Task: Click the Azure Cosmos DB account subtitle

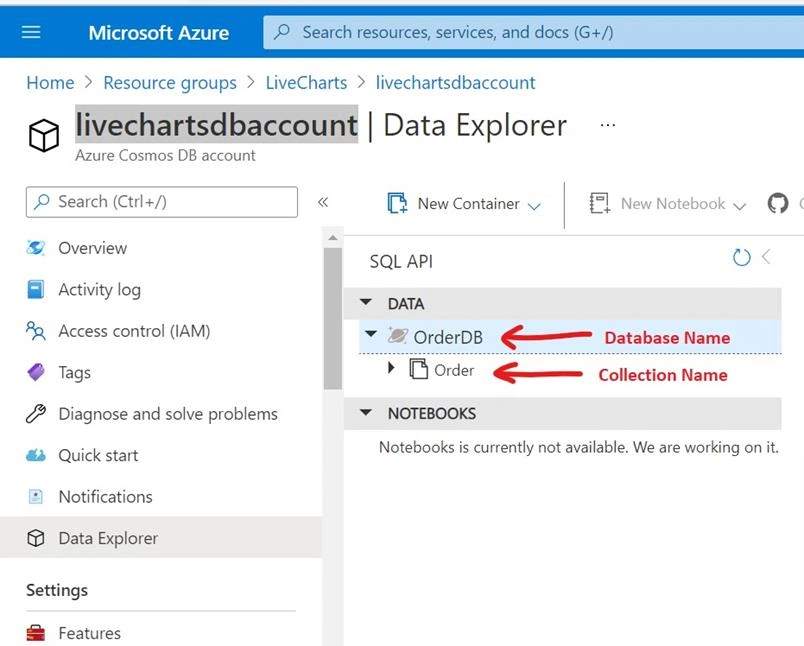Action: pos(165,155)
